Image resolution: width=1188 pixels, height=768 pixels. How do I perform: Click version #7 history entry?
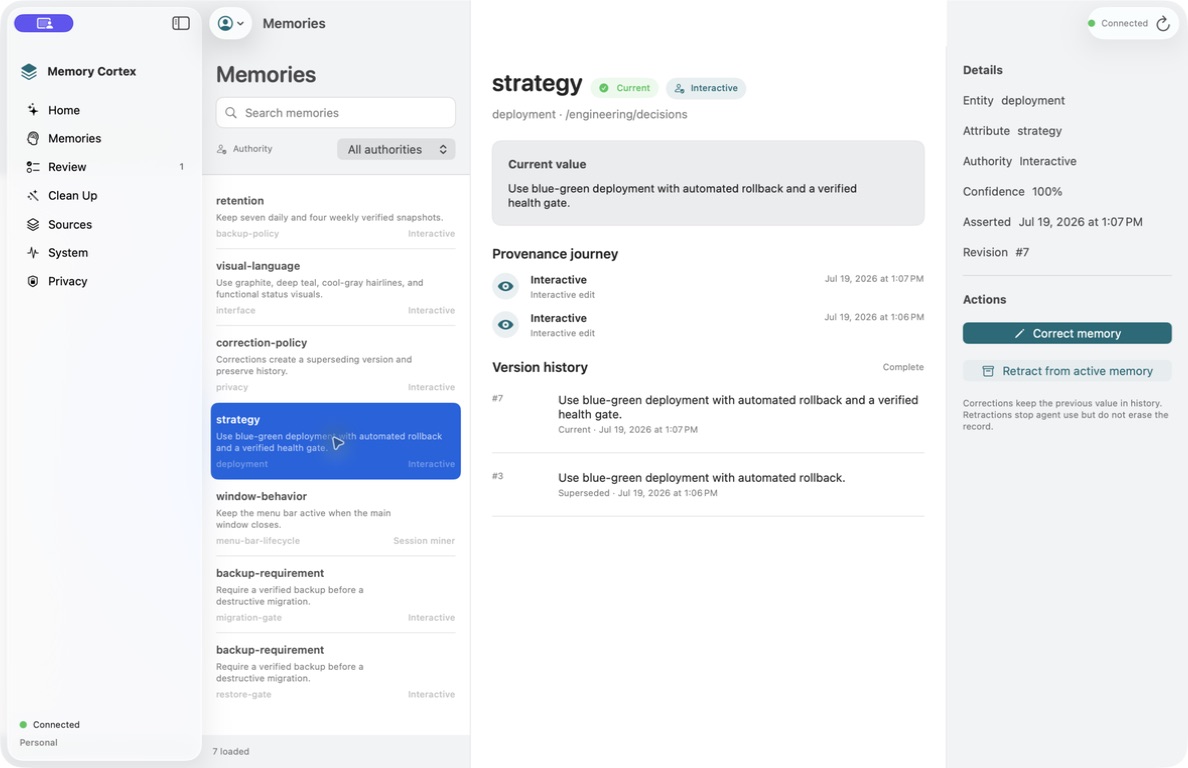click(x=708, y=414)
